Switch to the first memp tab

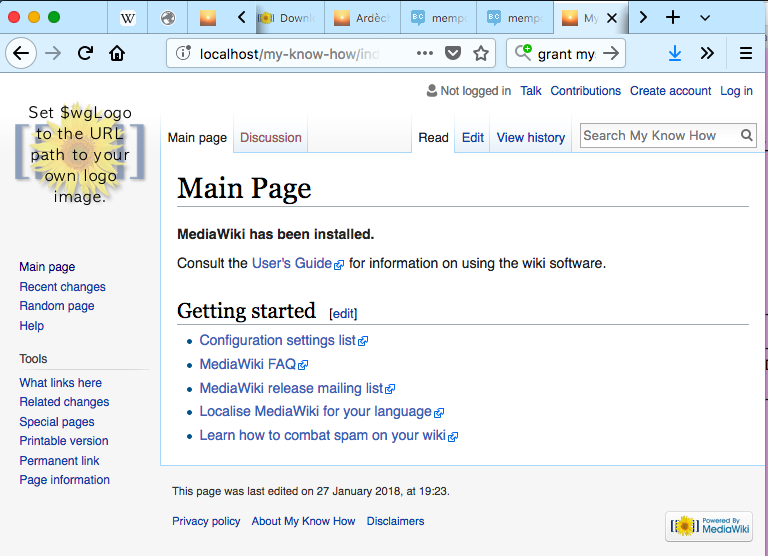[x=439, y=18]
